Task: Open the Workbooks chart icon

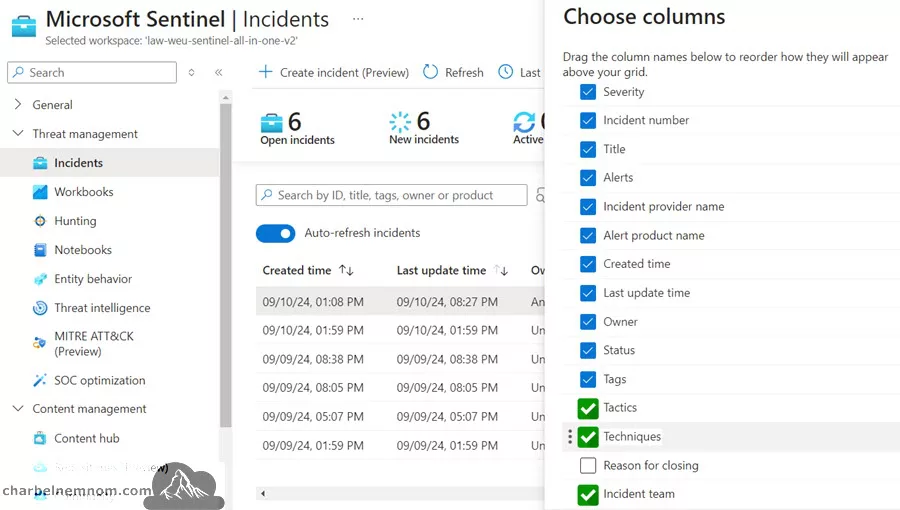Action: click(40, 192)
